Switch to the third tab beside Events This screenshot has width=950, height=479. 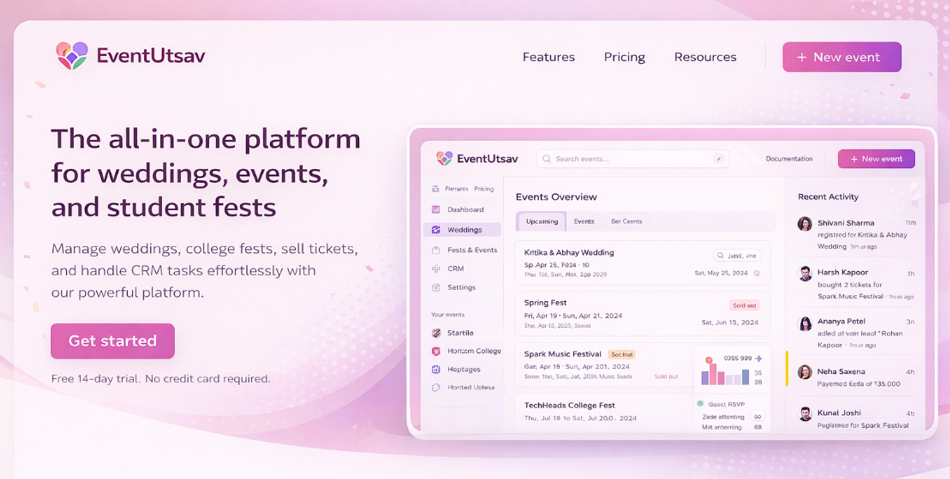(626, 222)
